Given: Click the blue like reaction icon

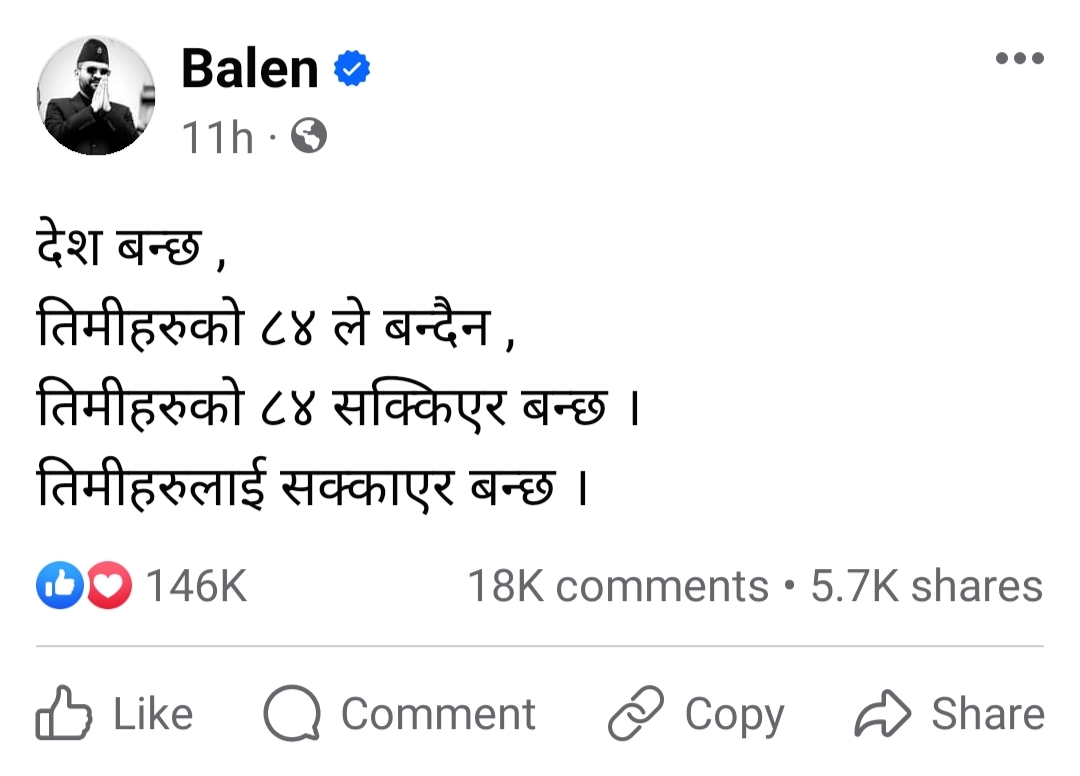Looking at the screenshot, I should (60, 585).
